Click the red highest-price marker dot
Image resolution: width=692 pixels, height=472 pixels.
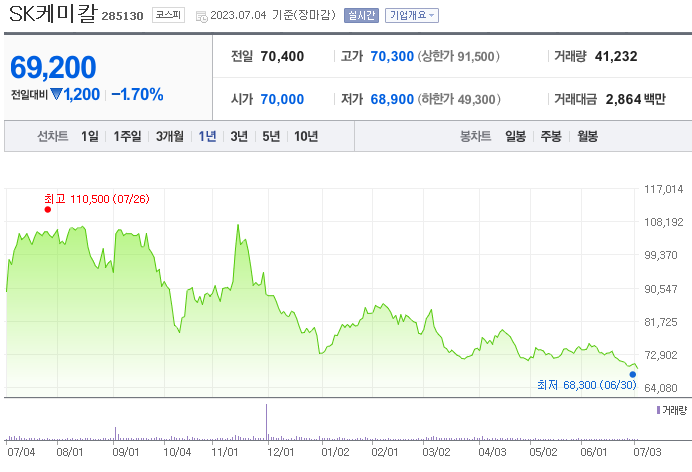click(x=48, y=210)
